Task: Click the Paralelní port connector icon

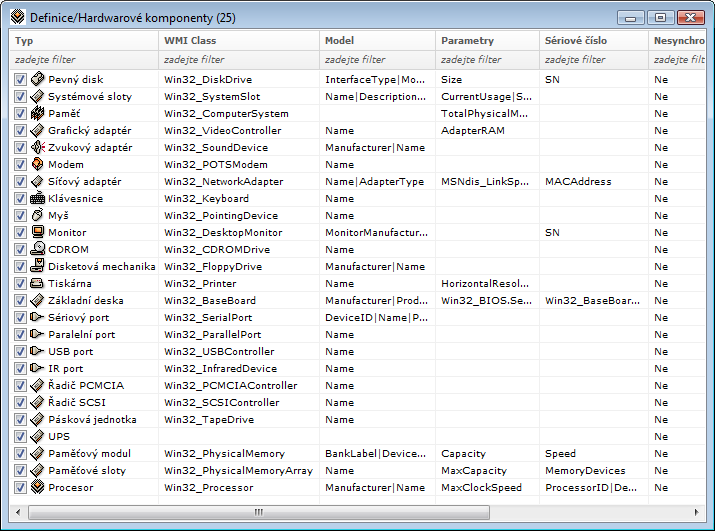Action: point(37,334)
